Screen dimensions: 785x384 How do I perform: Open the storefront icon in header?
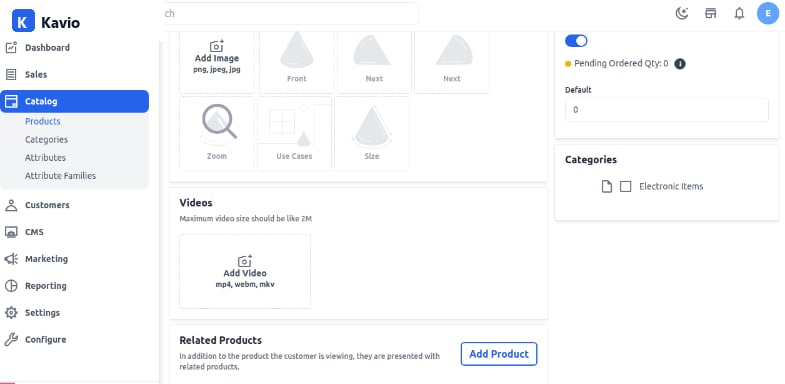point(710,14)
